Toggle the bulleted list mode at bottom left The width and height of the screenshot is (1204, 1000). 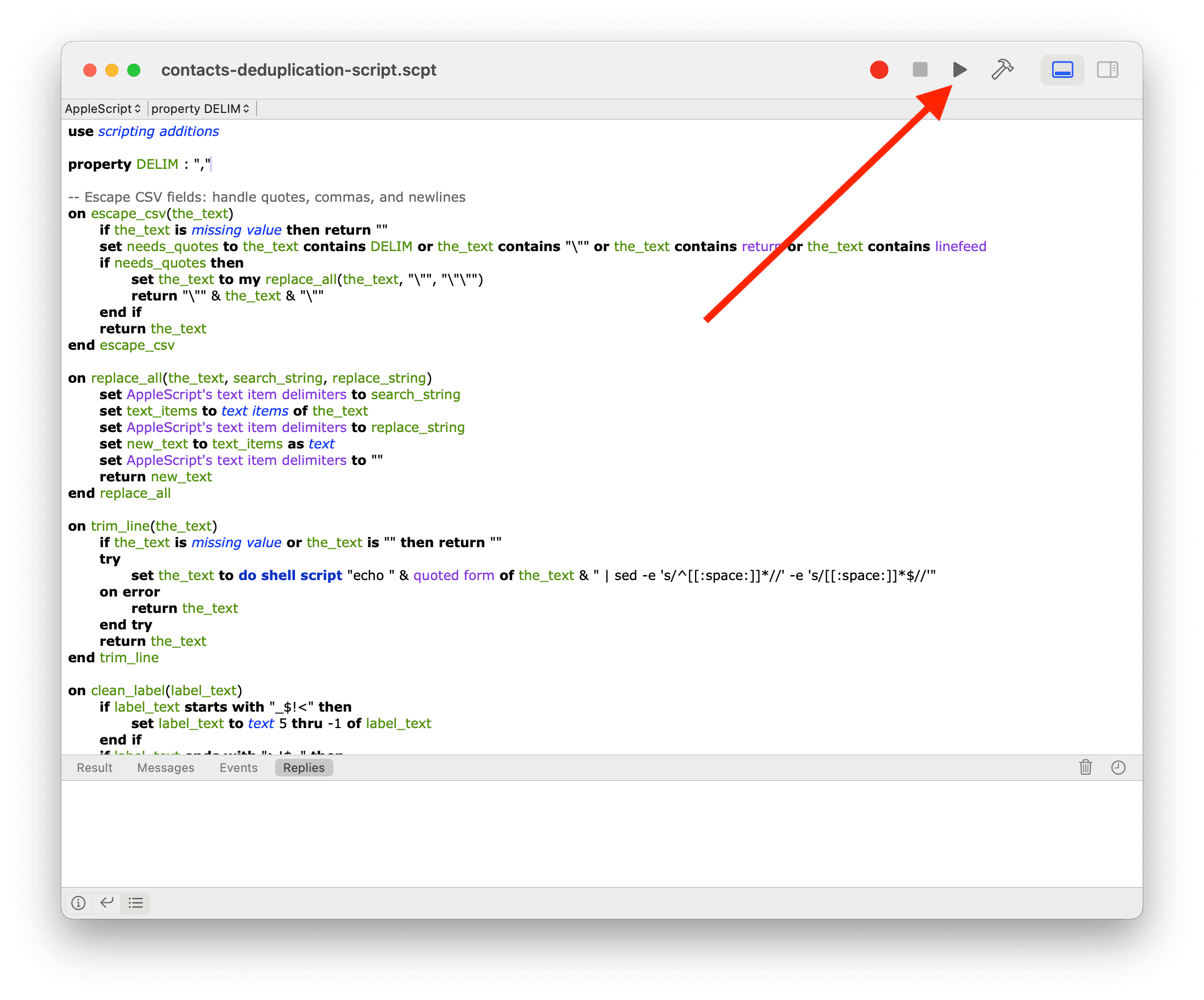(135, 903)
